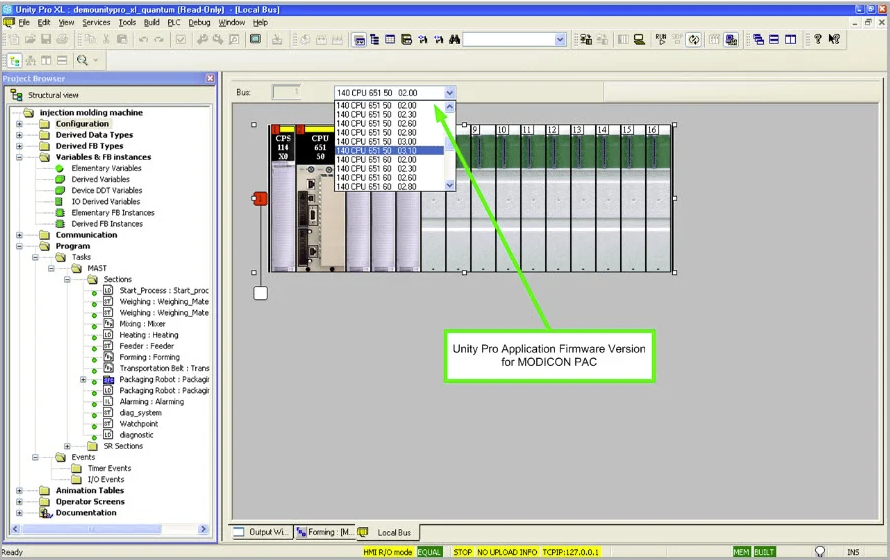Select 140 CPU 651 50 02.30 in list

point(389,115)
